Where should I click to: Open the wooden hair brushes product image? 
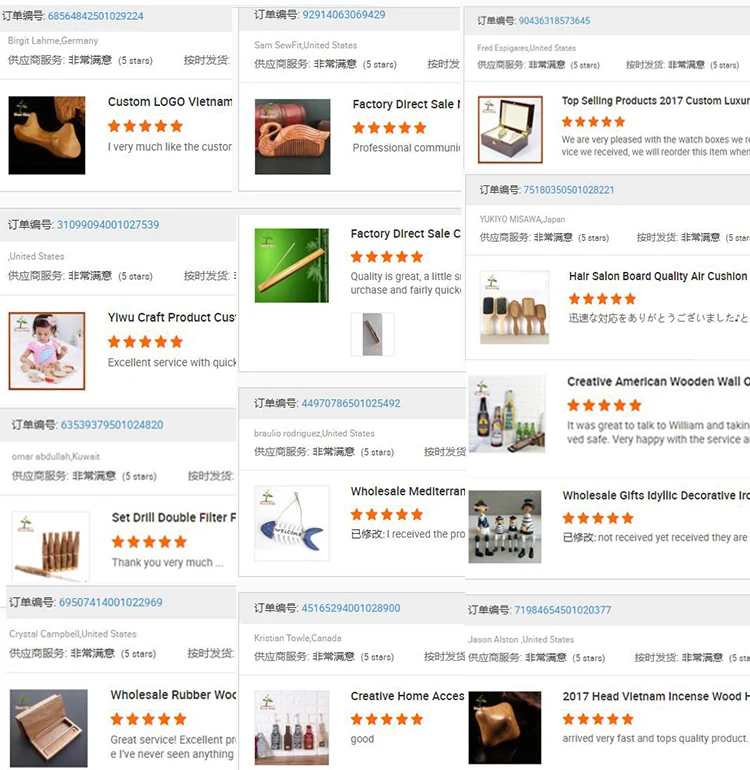click(514, 307)
